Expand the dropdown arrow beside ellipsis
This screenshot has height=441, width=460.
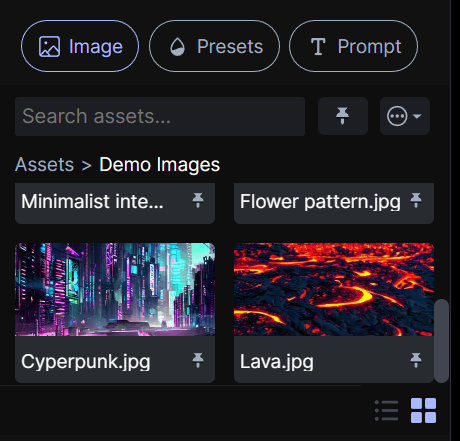click(417, 116)
